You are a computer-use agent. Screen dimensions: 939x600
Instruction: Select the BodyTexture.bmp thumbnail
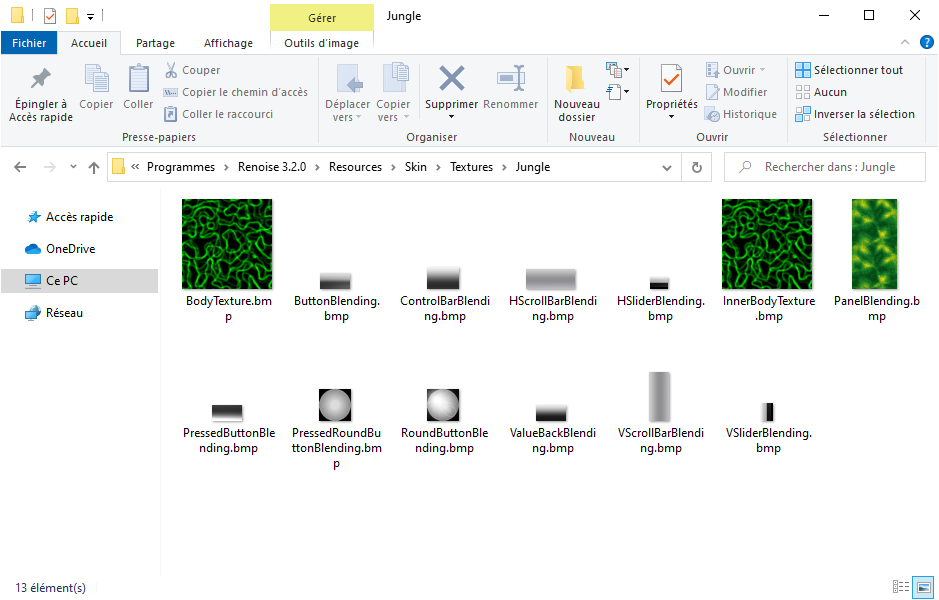227,244
